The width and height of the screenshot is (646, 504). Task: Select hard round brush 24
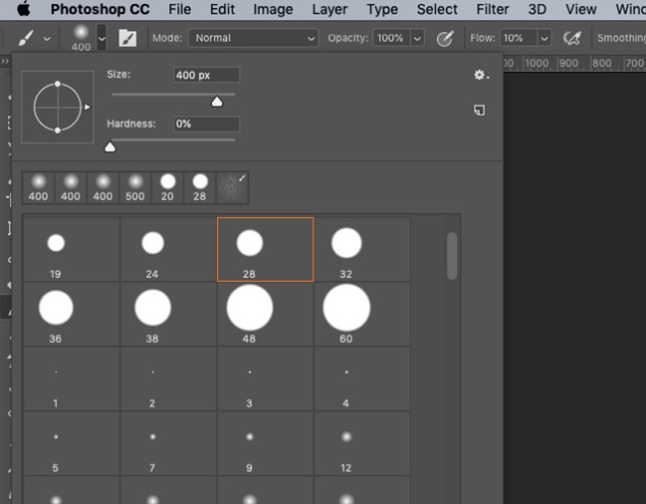point(169,250)
